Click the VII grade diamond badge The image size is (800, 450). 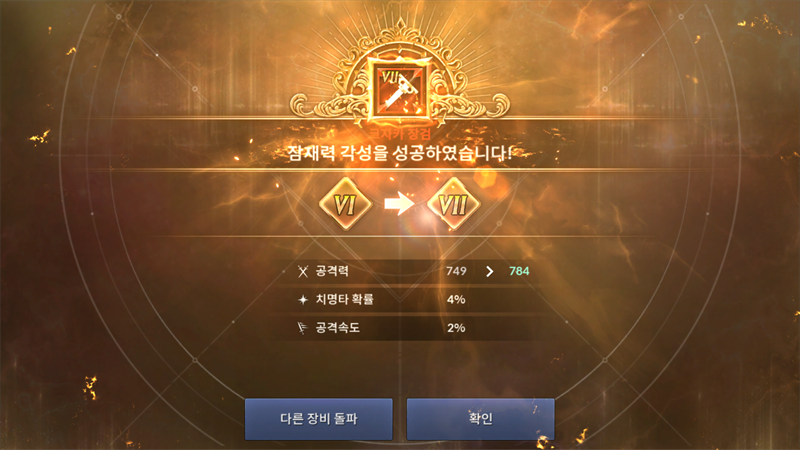[x=453, y=204]
